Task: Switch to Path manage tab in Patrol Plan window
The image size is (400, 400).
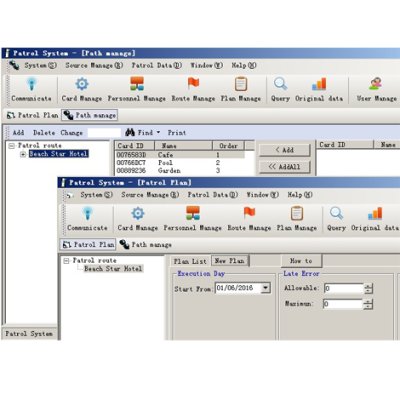Action: [x=146, y=245]
